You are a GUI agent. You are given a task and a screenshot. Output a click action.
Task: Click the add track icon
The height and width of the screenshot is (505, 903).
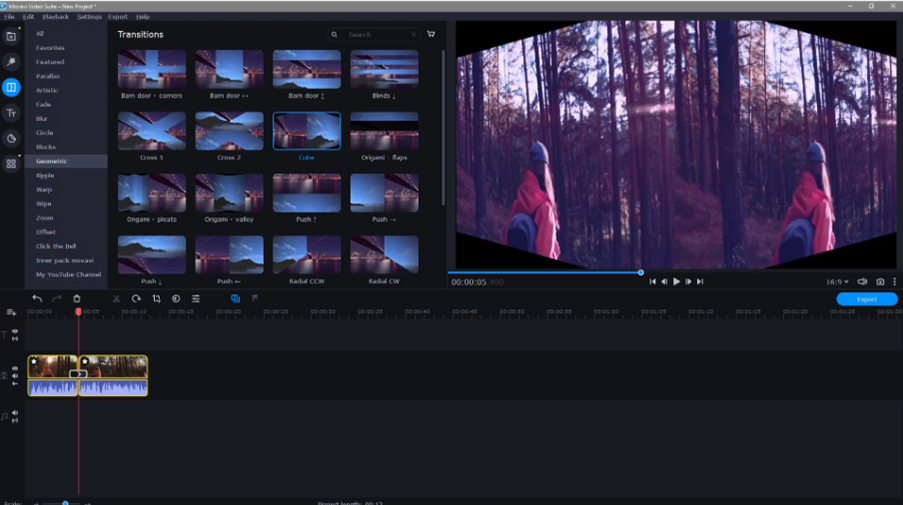[x=11, y=312]
